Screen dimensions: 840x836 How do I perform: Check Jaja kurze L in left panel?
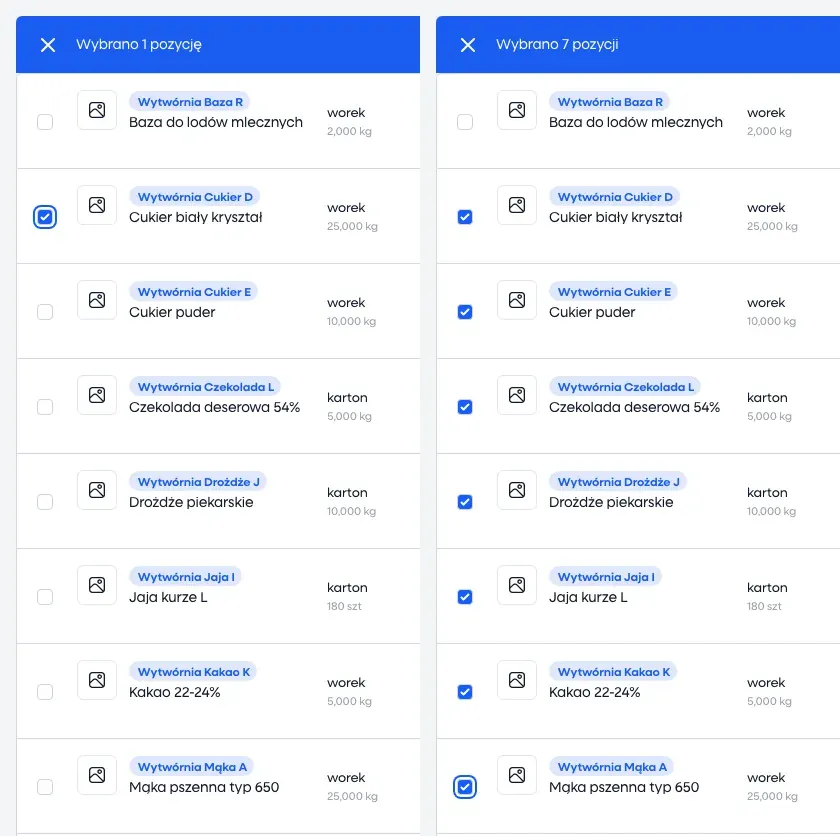(45, 597)
